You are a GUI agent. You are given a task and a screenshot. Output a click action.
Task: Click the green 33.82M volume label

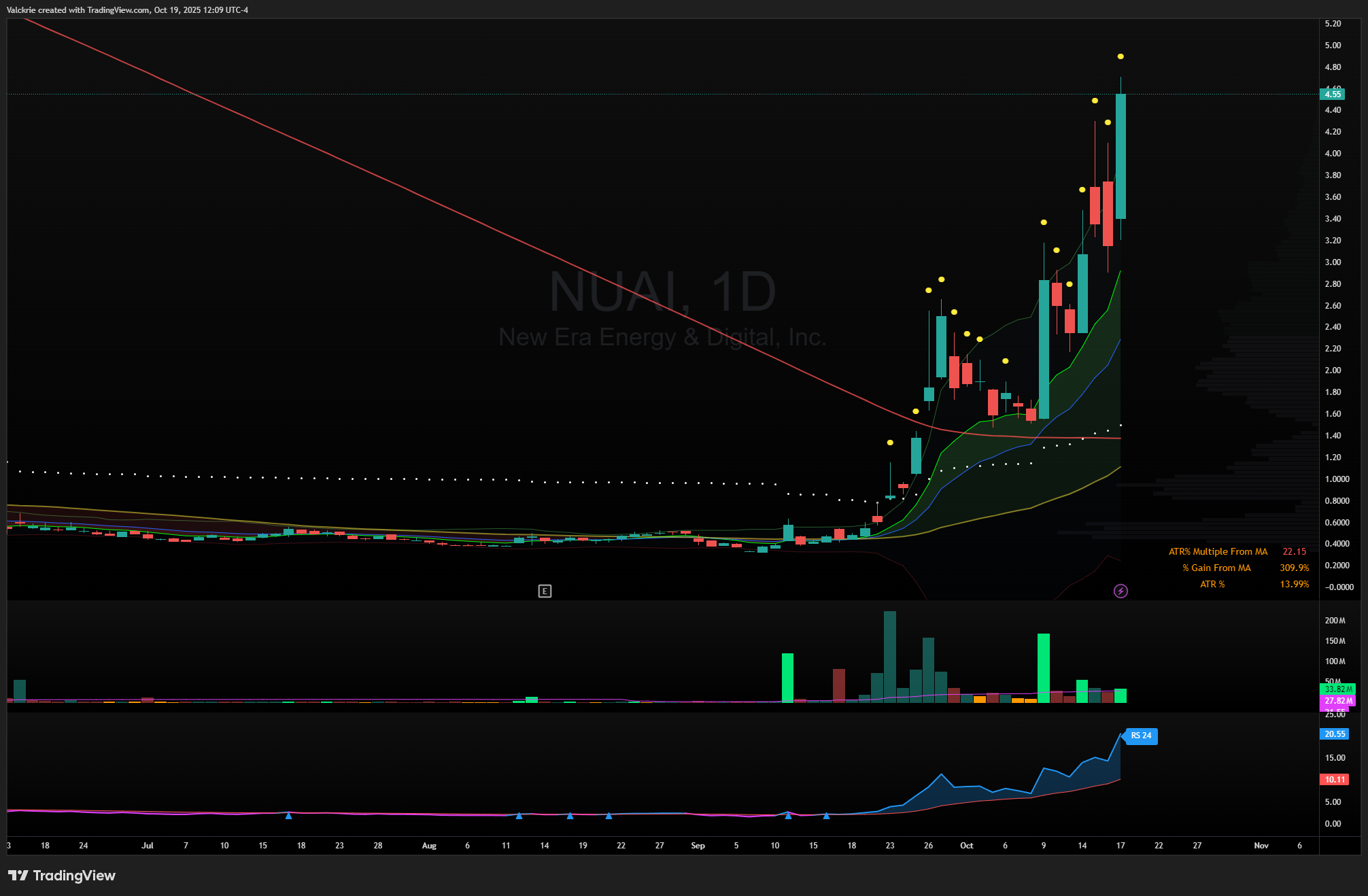[1337, 689]
